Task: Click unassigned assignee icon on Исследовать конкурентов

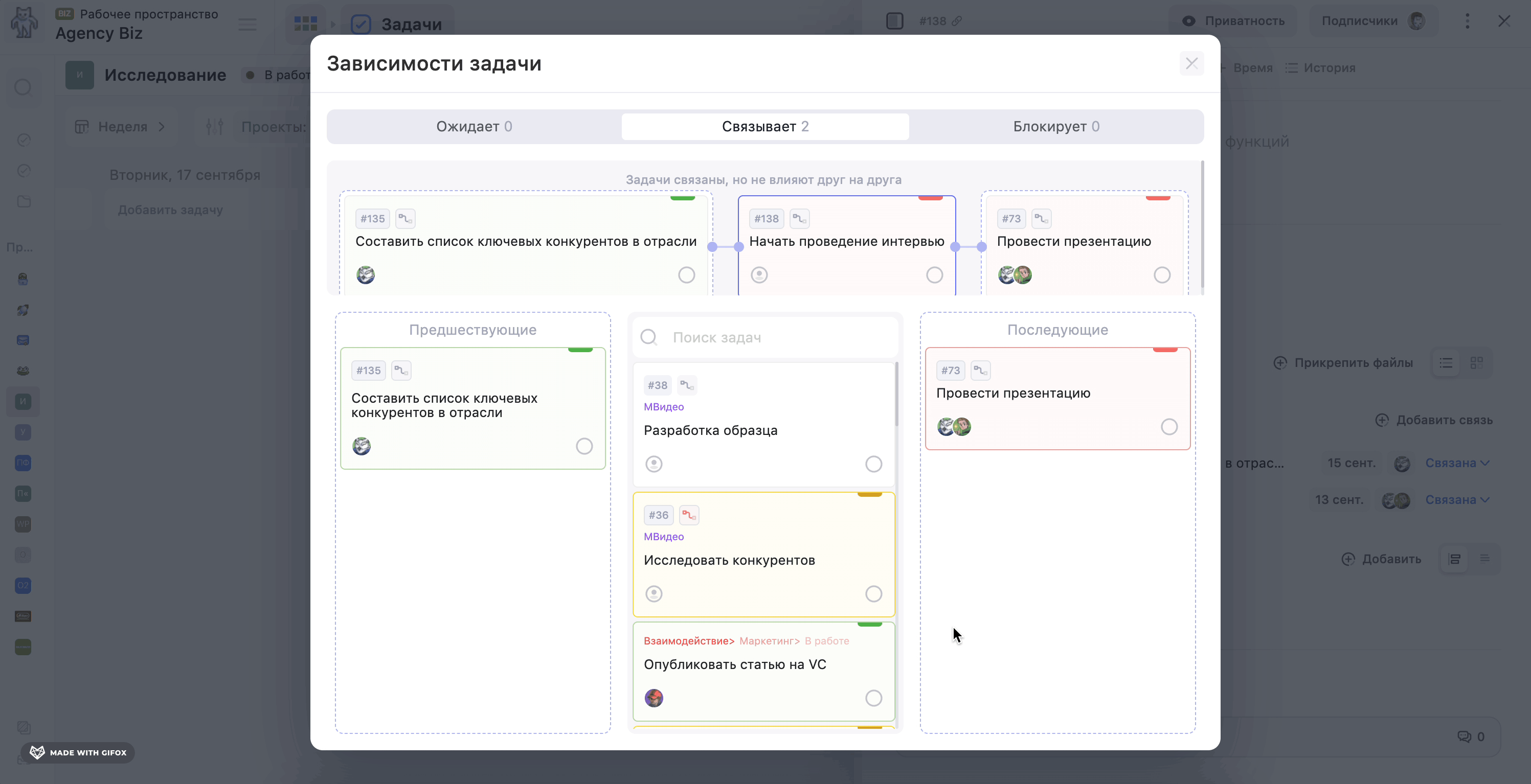Action: tap(654, 594)
